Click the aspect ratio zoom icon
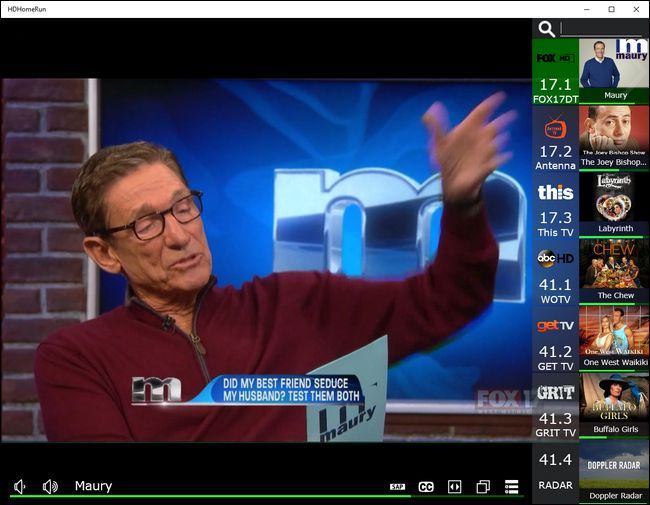650x505 pixels. 455,487
